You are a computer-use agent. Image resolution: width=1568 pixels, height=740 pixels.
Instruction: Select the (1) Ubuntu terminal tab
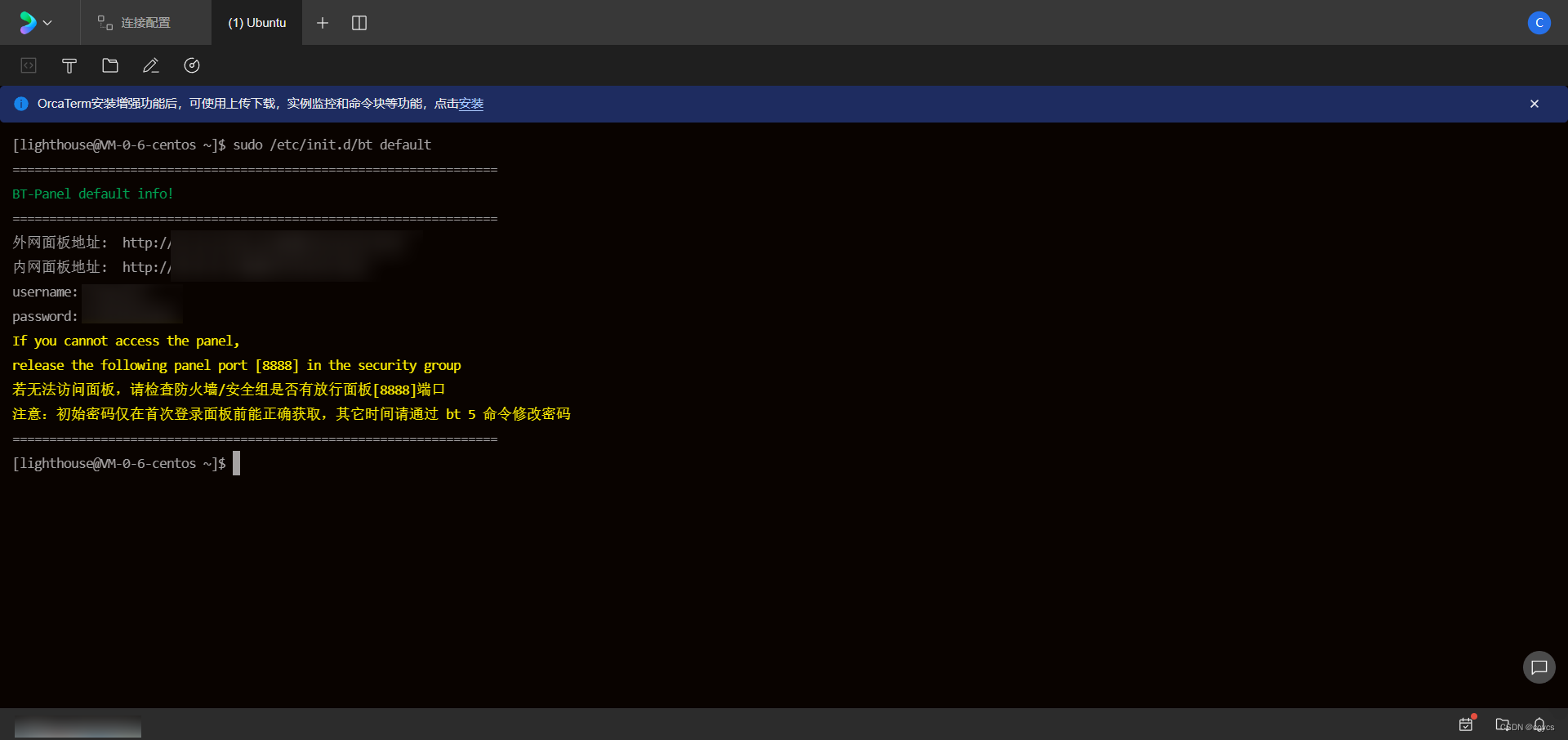[x=256, y=23]
